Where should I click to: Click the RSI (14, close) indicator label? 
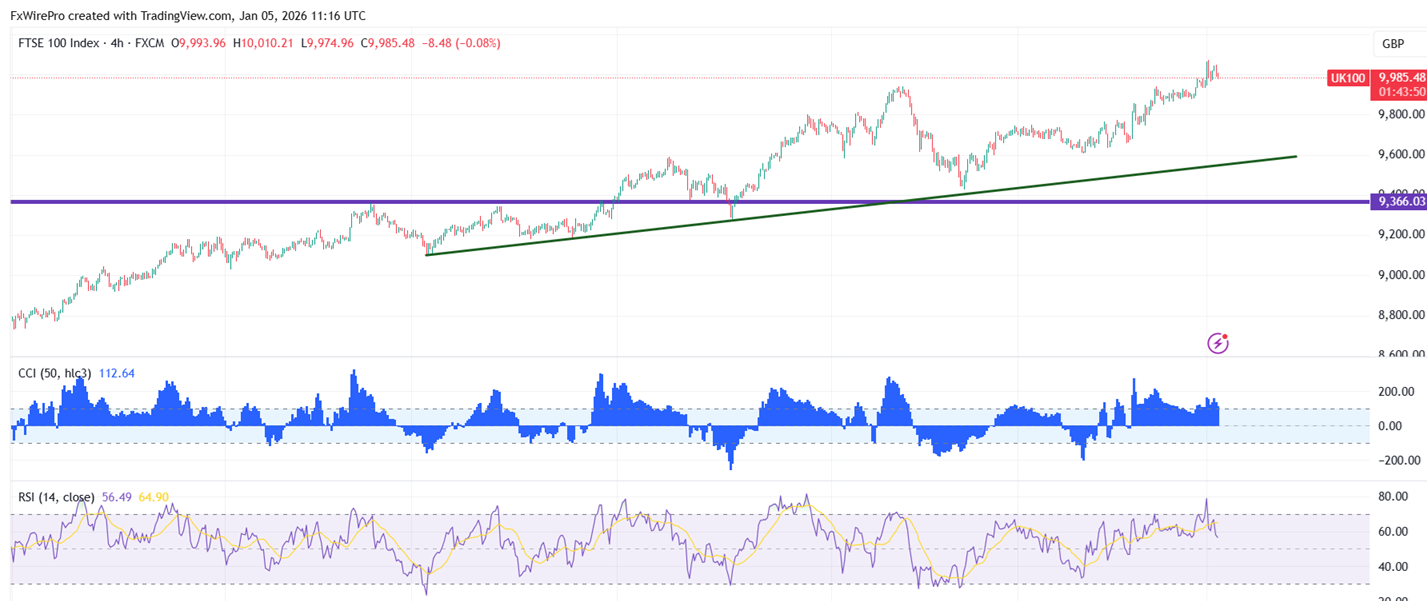(57, 497)
